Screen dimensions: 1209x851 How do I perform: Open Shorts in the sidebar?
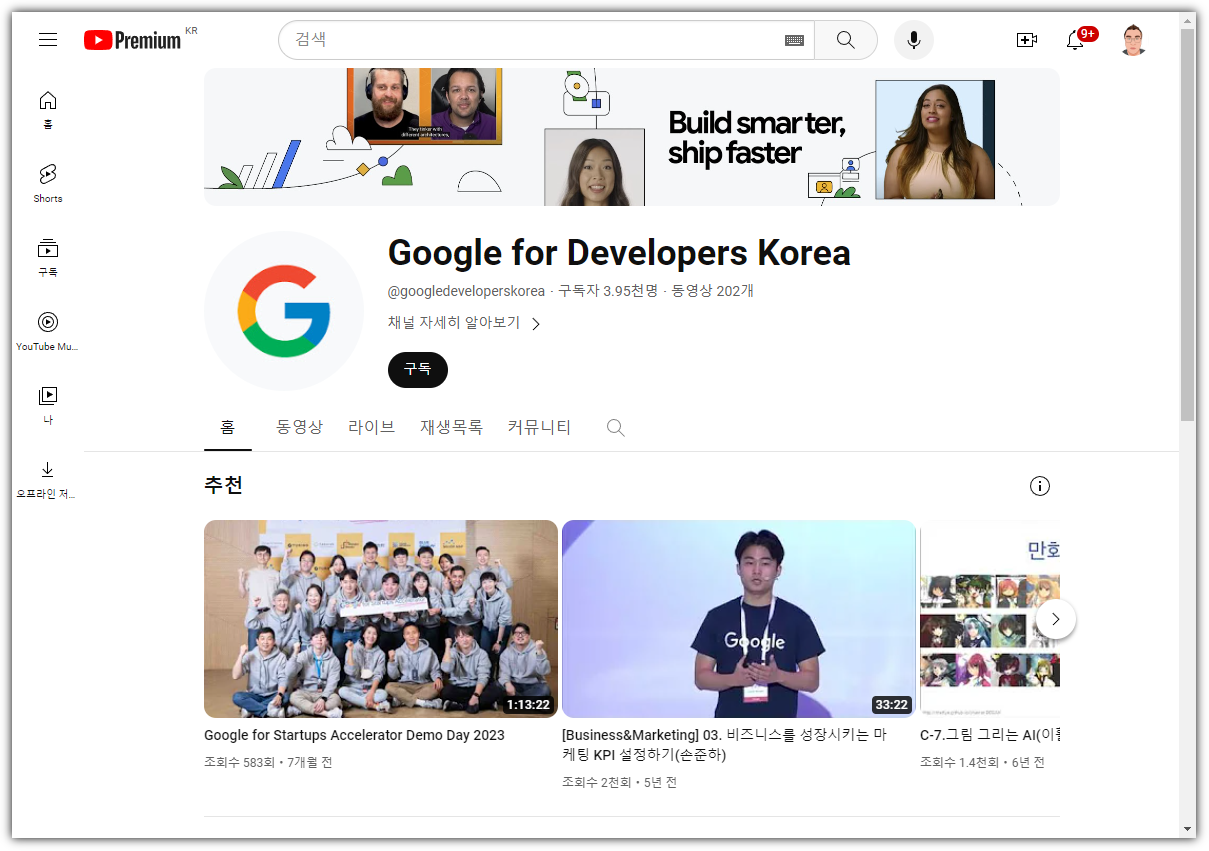click(48, 184)
